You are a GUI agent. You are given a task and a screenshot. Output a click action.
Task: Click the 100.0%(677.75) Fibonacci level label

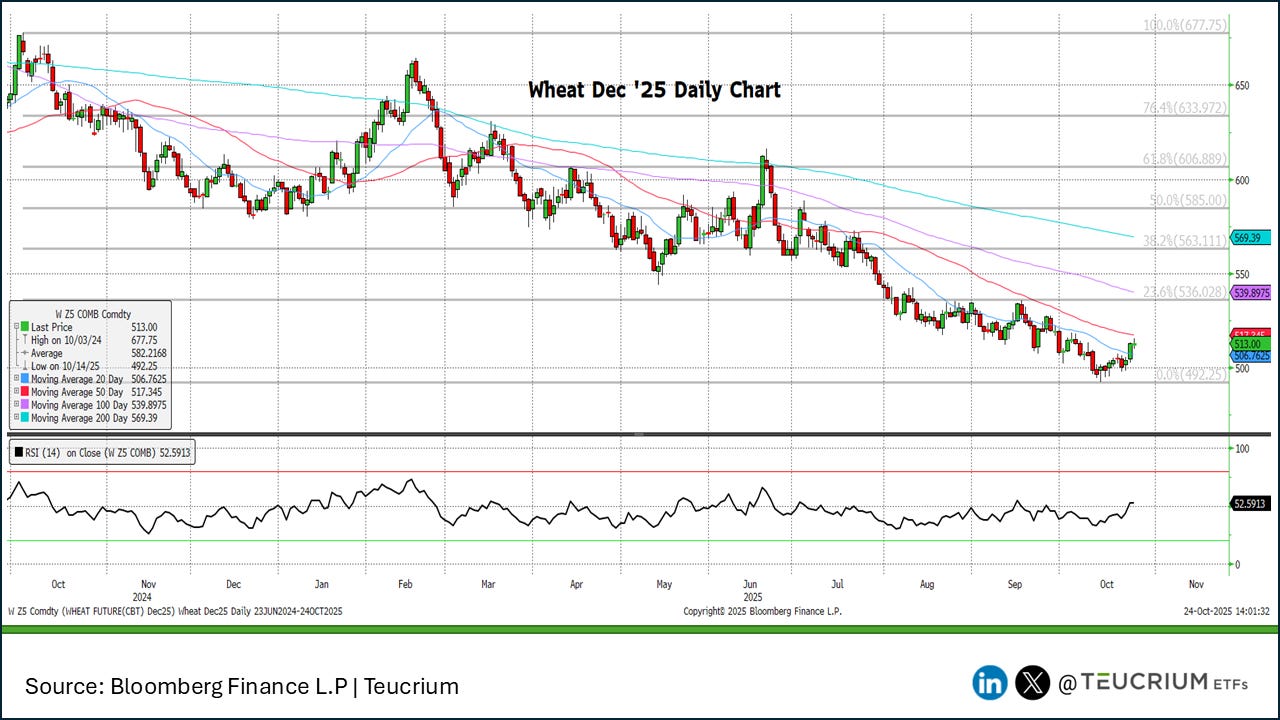[x=1185, y=26]
